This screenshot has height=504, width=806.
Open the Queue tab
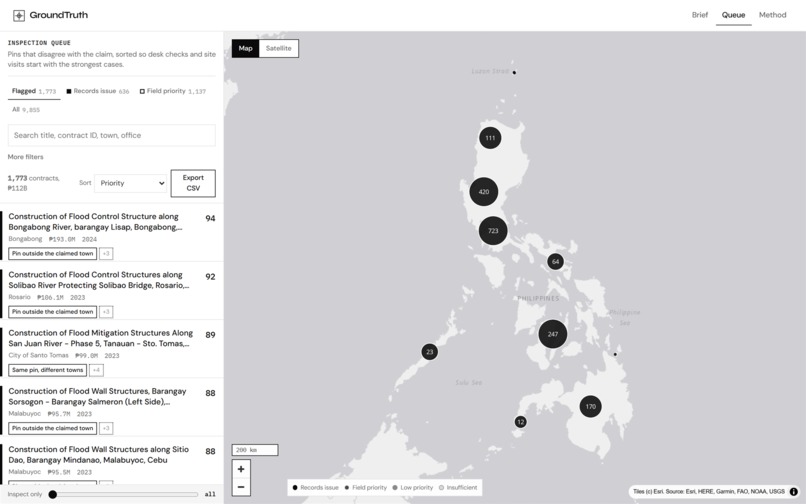tap(733, 15)
